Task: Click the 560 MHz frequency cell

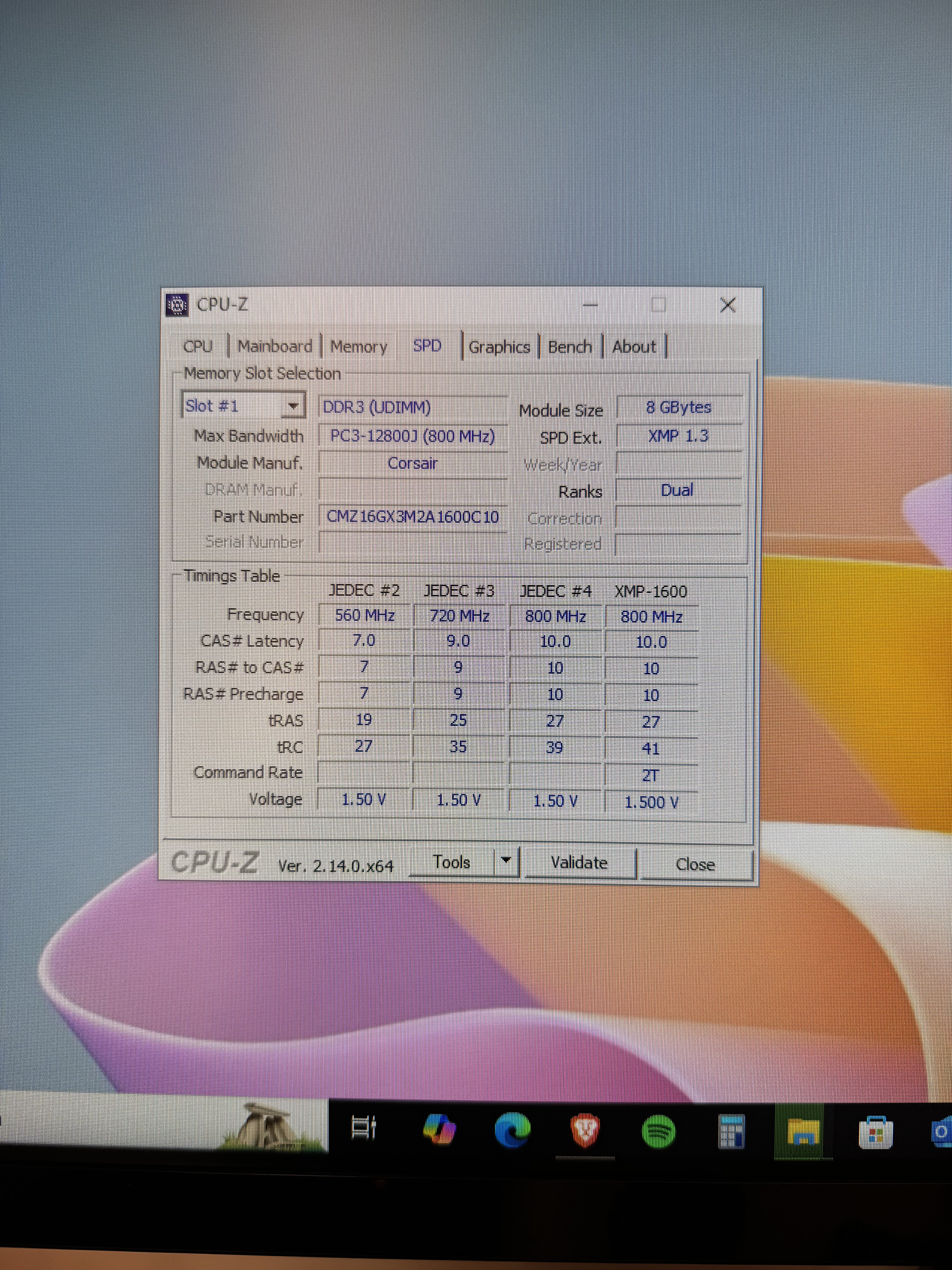Action: pyautogui.click(x=364, y=615)
